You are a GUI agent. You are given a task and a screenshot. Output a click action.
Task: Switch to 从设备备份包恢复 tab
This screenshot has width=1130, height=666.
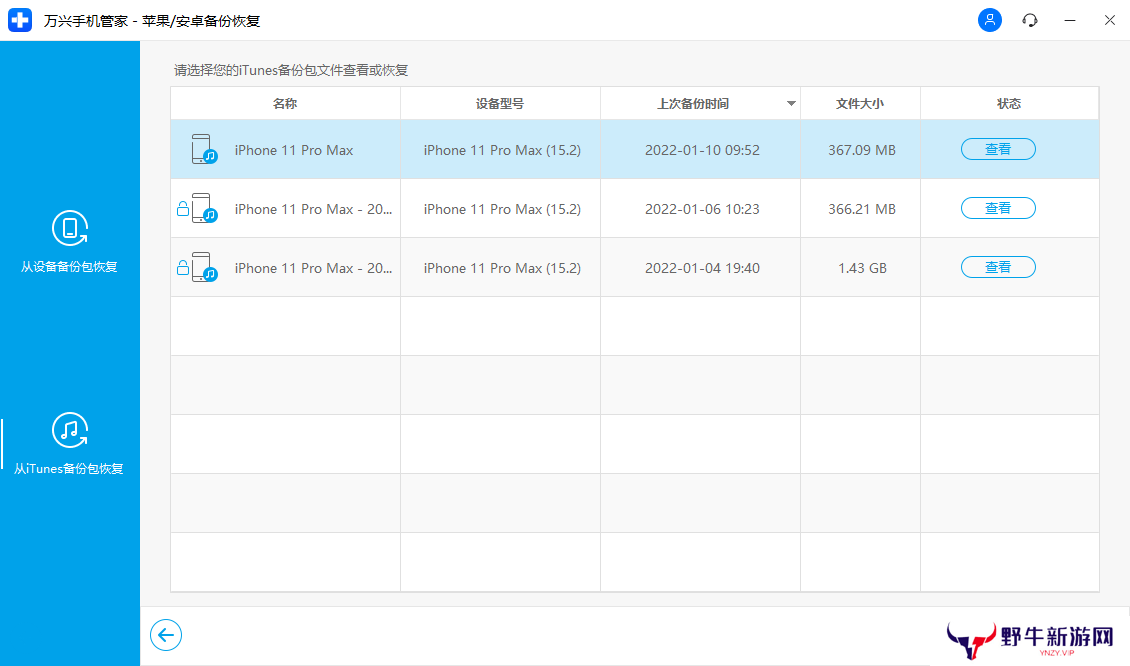click(69, 267)
